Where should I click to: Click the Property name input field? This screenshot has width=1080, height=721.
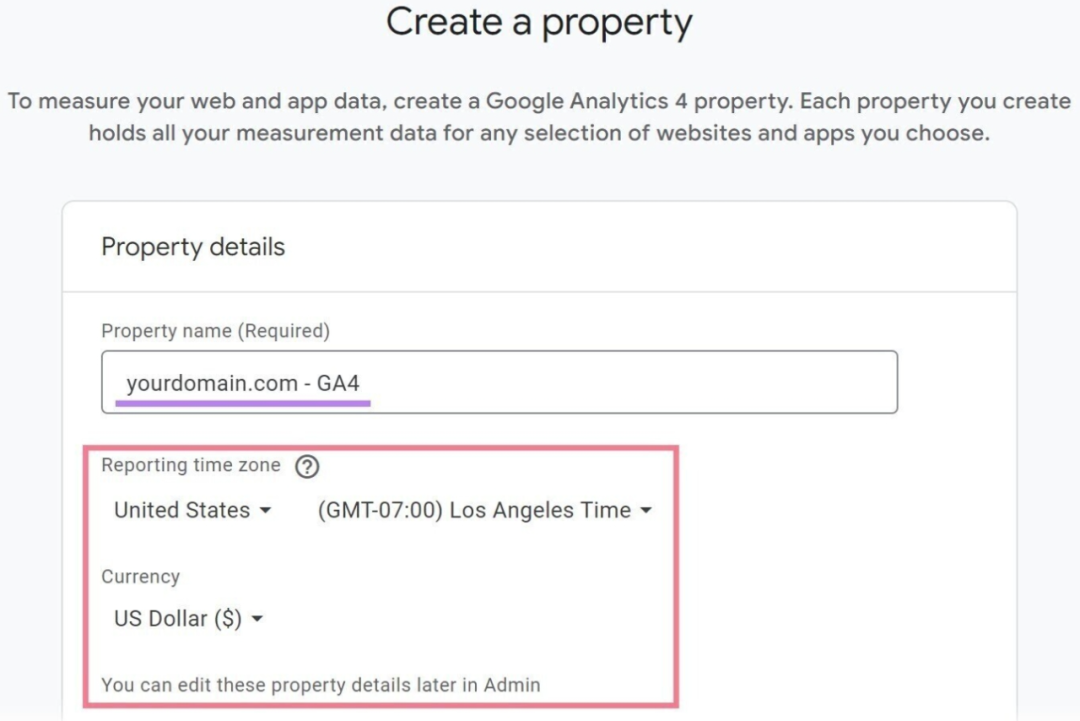click(x=499, y=382)
